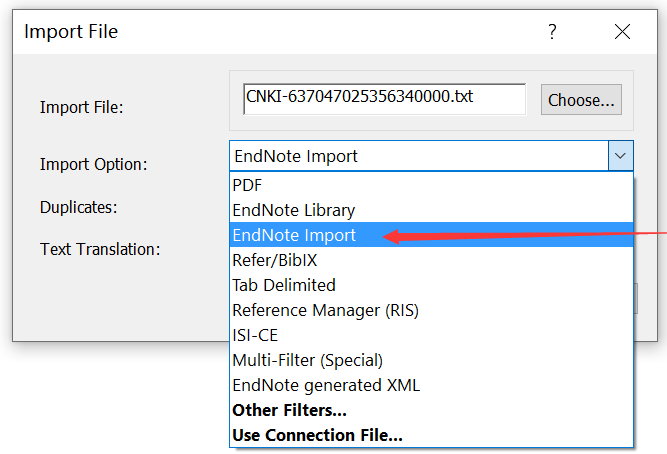667x454 pixels.
Task: Choose Multi-Filter (Special) option
Action: [x=307, y=360]
